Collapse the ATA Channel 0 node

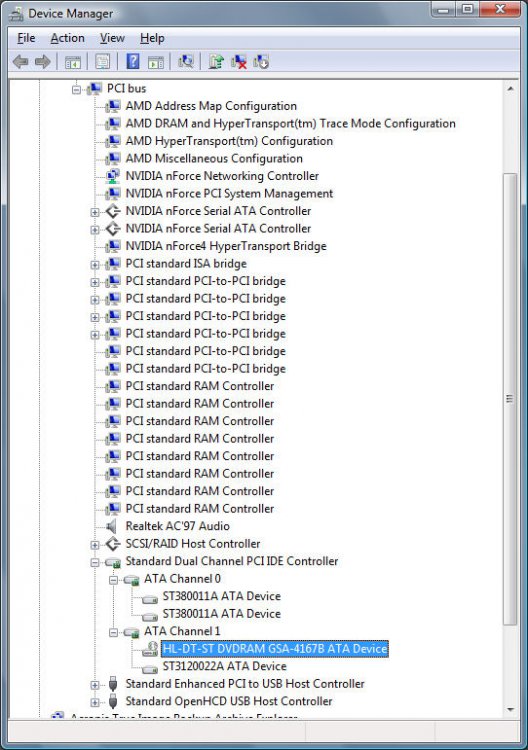pyautogui.click(x=113, y=580)
